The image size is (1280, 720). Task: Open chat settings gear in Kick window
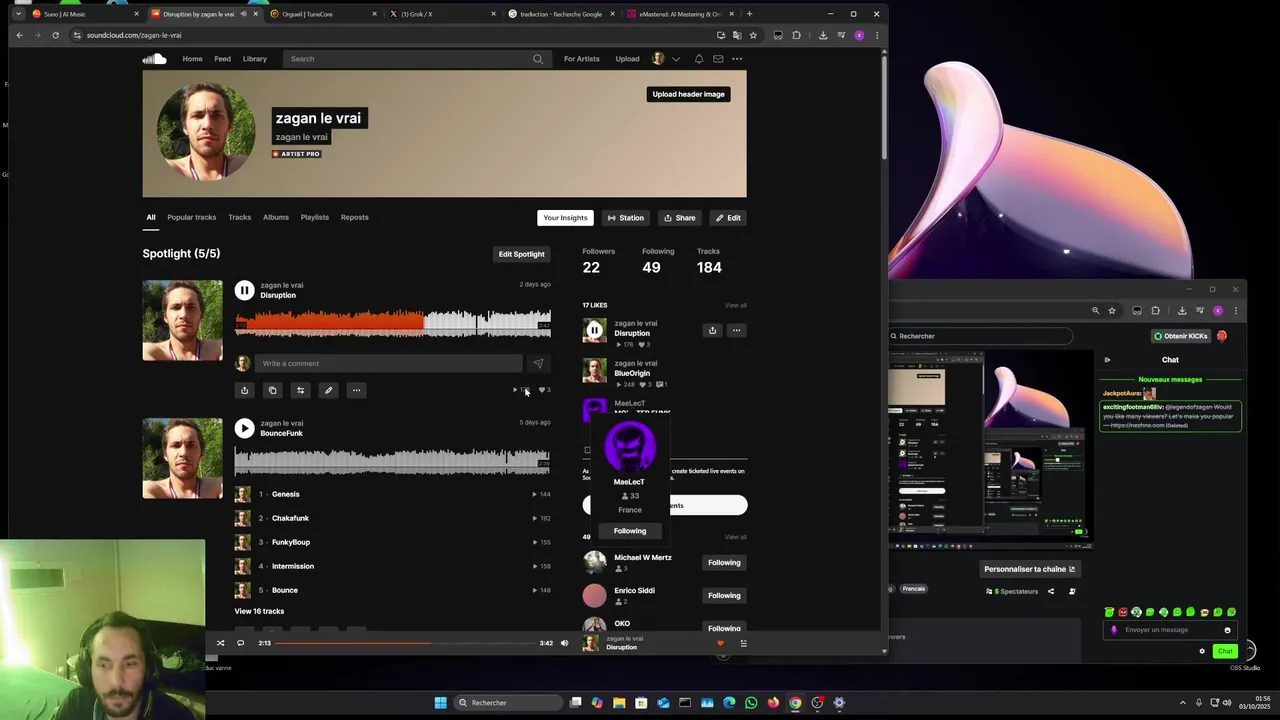[1202, 651]
